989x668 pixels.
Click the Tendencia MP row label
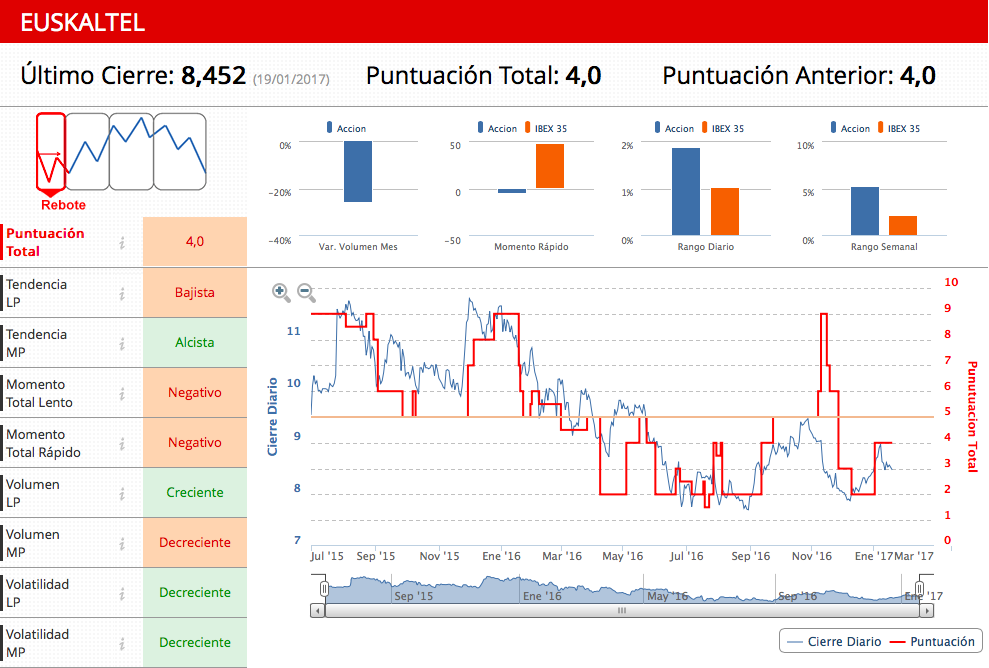click(37, 343)
